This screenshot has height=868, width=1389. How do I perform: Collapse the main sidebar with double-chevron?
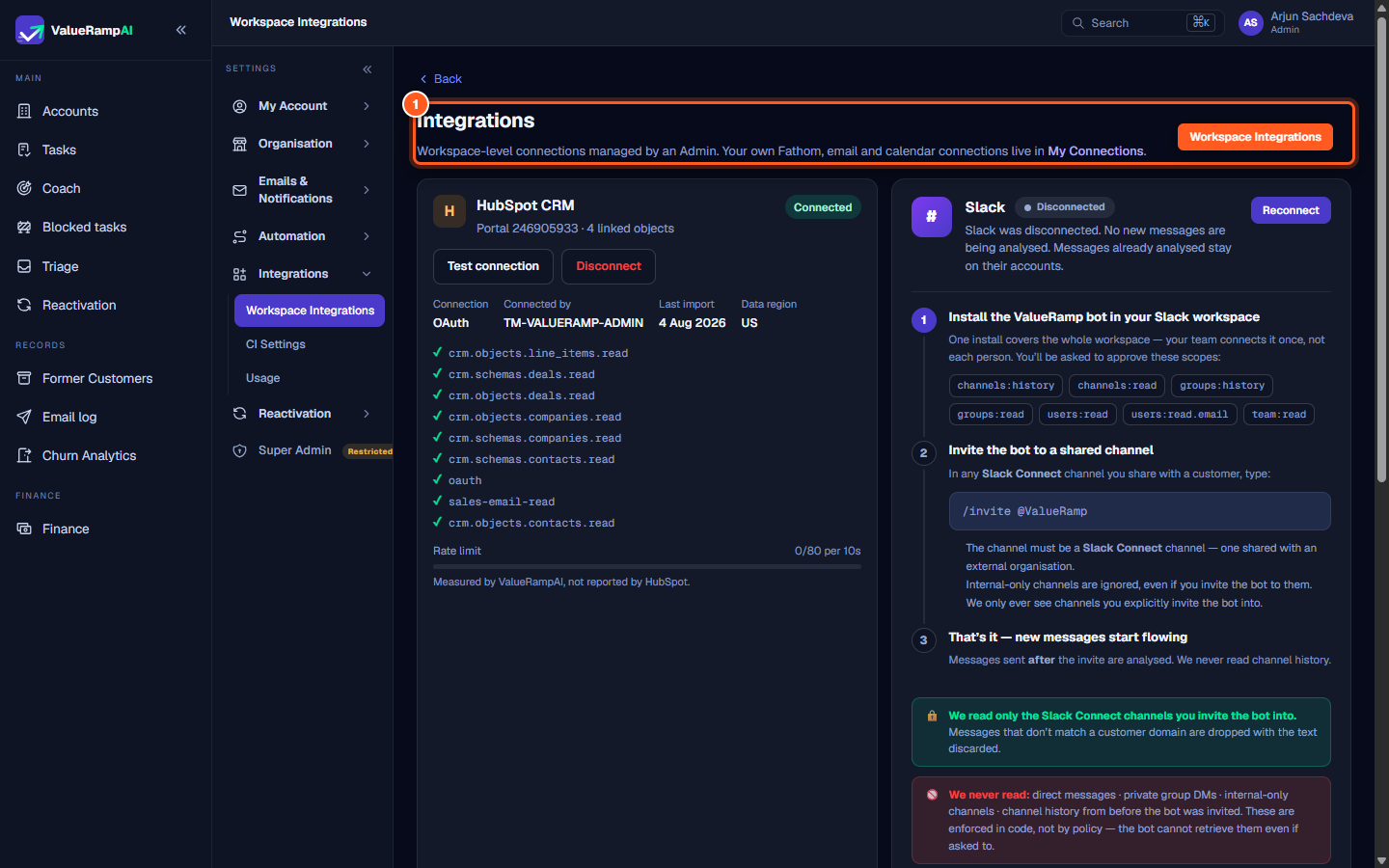click(181, 30)
